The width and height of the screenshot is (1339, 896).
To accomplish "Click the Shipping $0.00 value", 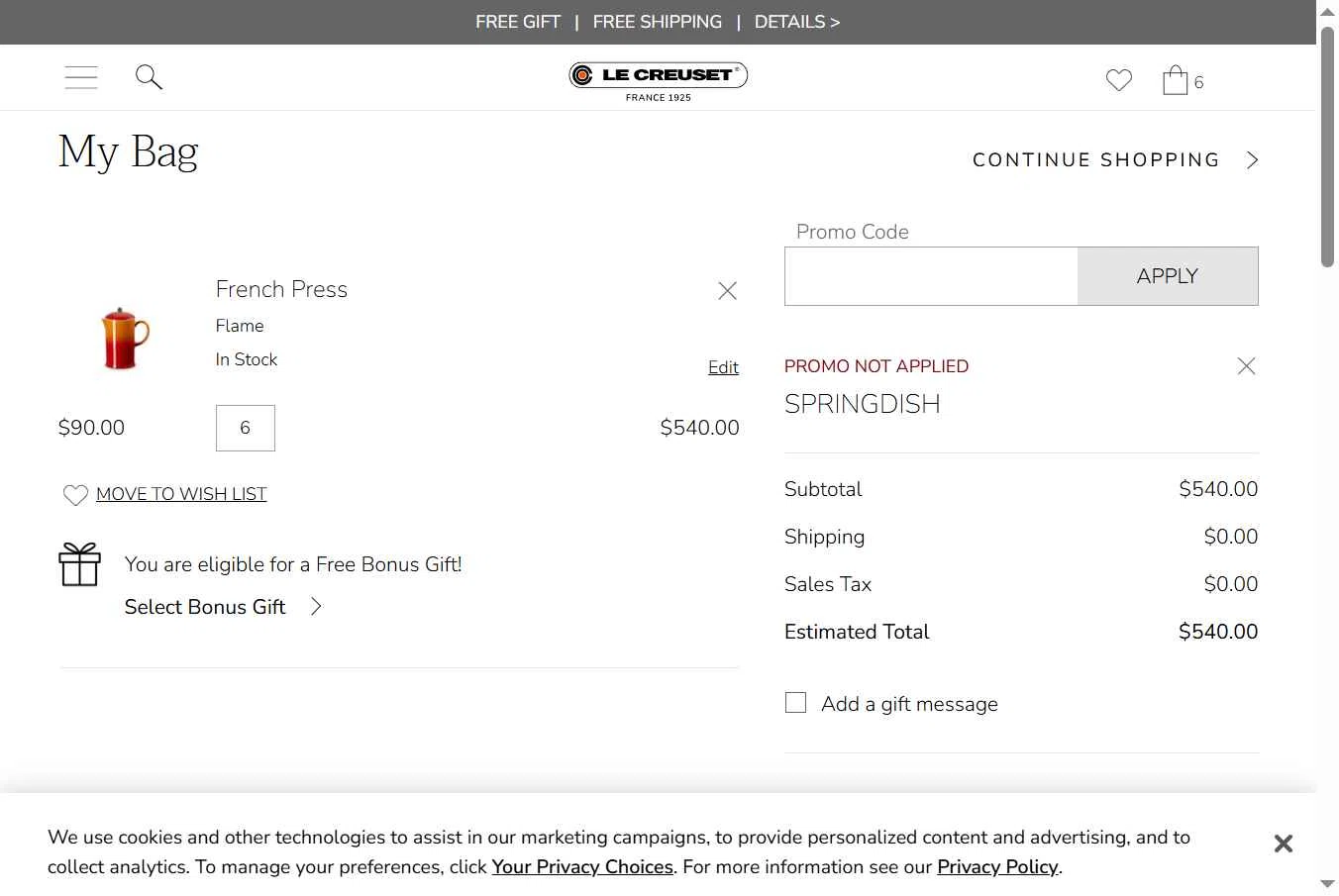I will click(1231, 537).
